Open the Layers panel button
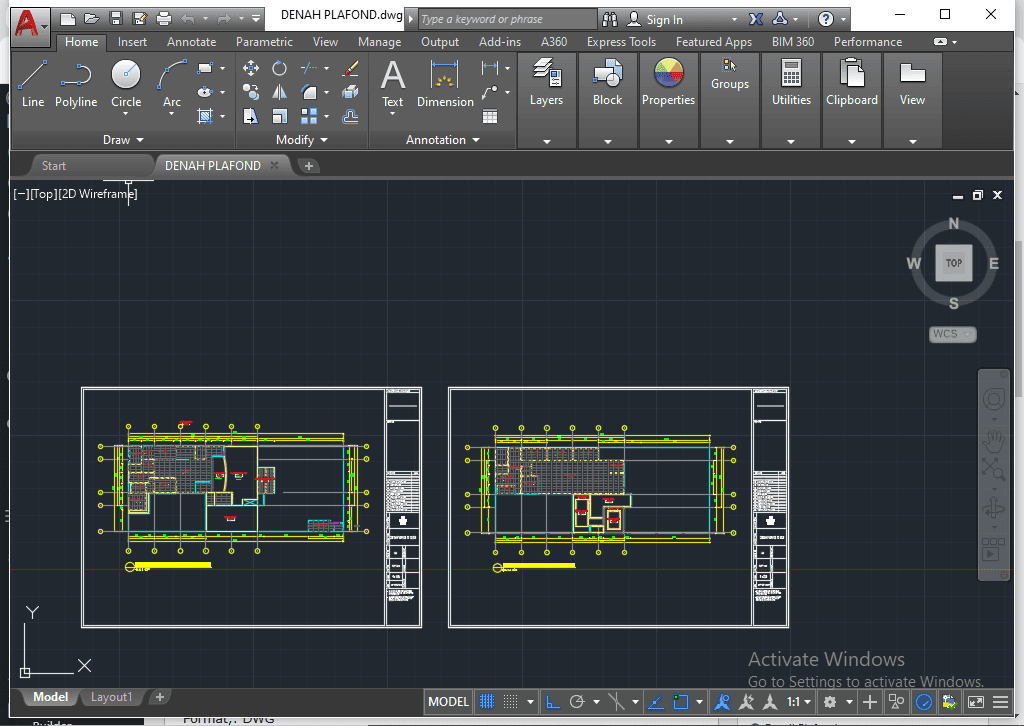 point(546,81)
